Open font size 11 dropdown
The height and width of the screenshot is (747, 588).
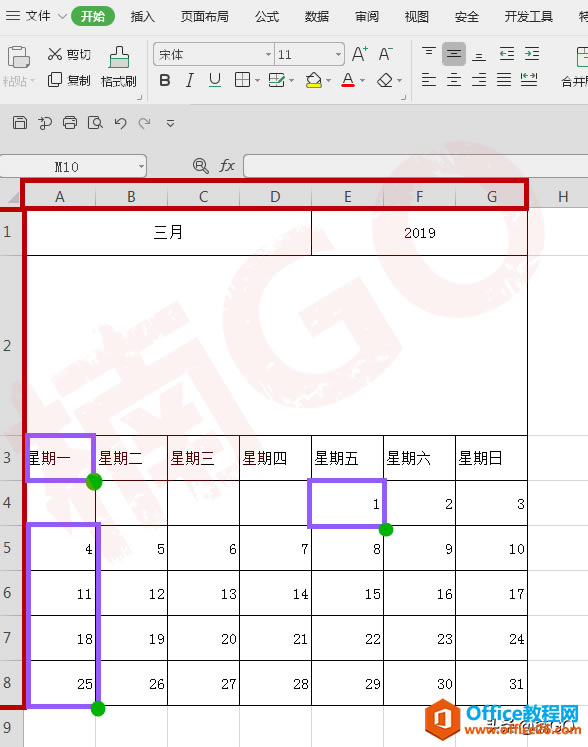point(338,55)
